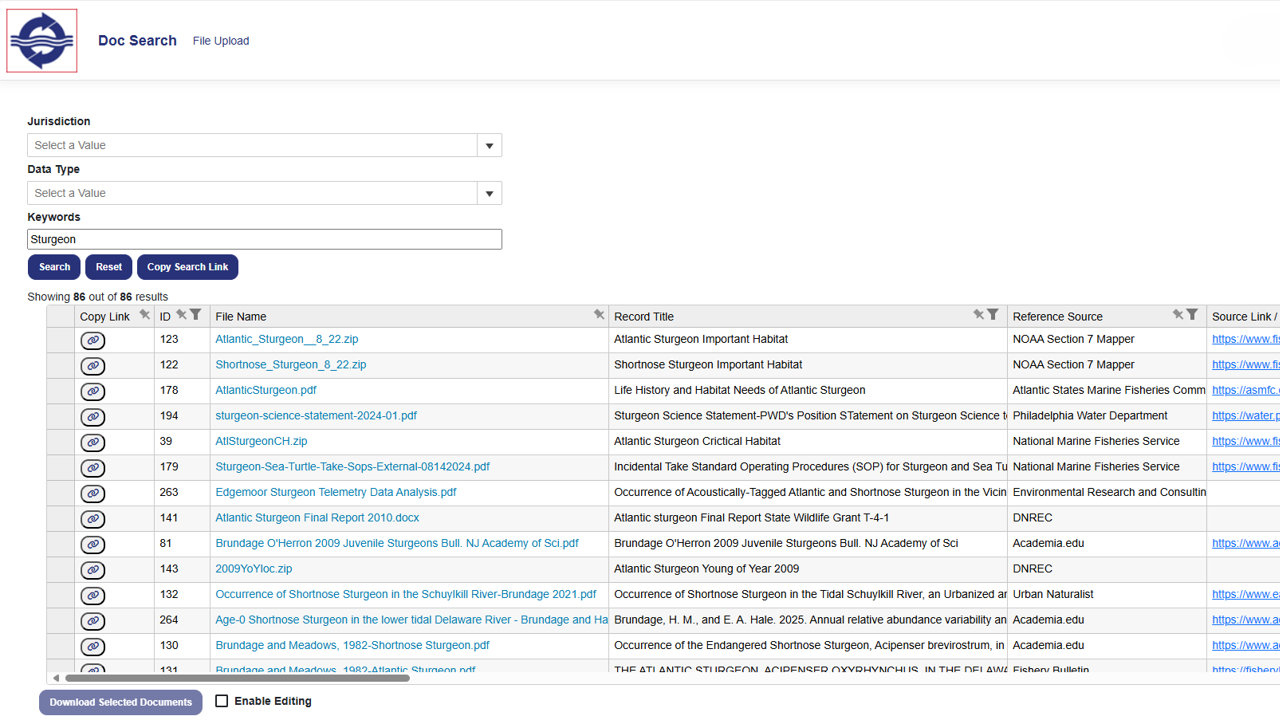This screenshot has height=720, width=1280.
Task: Click the organization logo in the header
Action: 42,41
